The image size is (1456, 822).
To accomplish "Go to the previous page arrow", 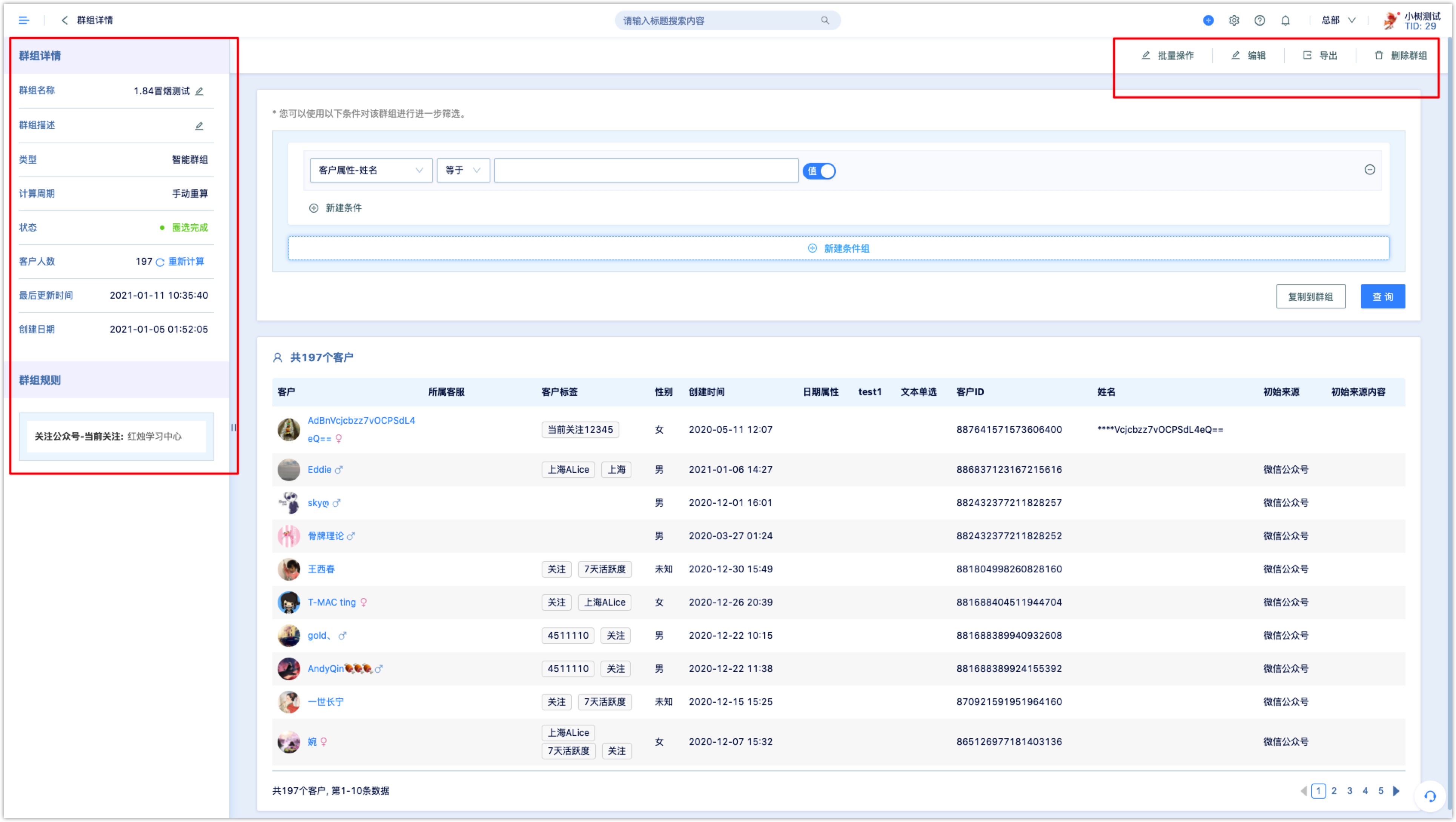I will (x=1303, y=790).
